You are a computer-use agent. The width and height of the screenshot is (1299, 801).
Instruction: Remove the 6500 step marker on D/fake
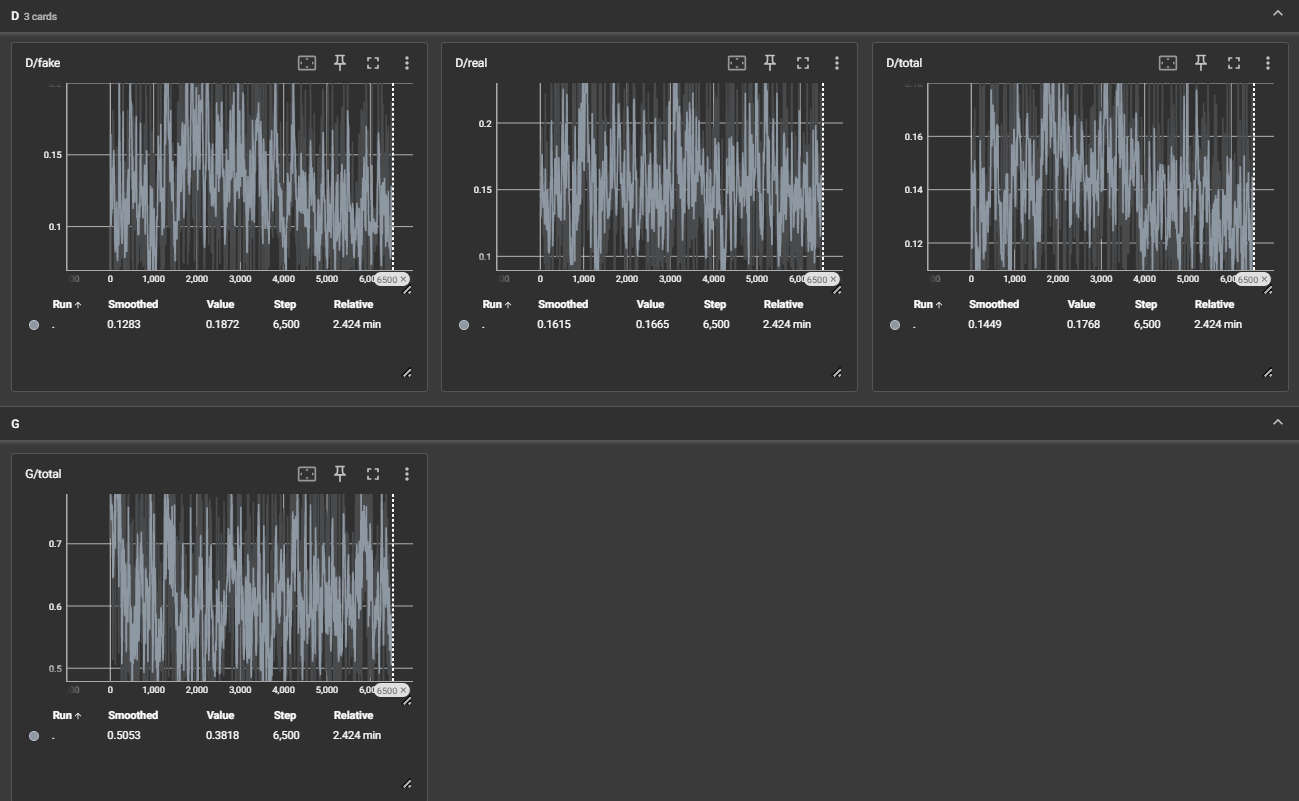point(404,280)
